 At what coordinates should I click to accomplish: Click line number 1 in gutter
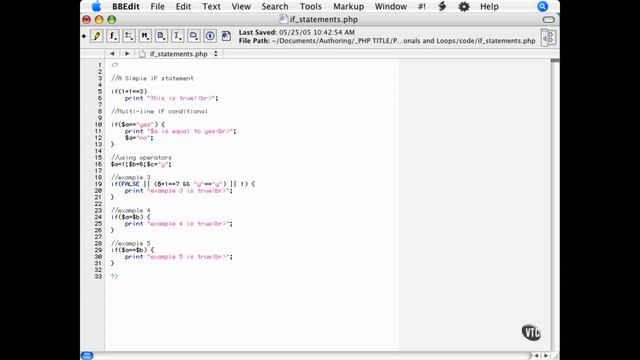click(x=100, y=65)
